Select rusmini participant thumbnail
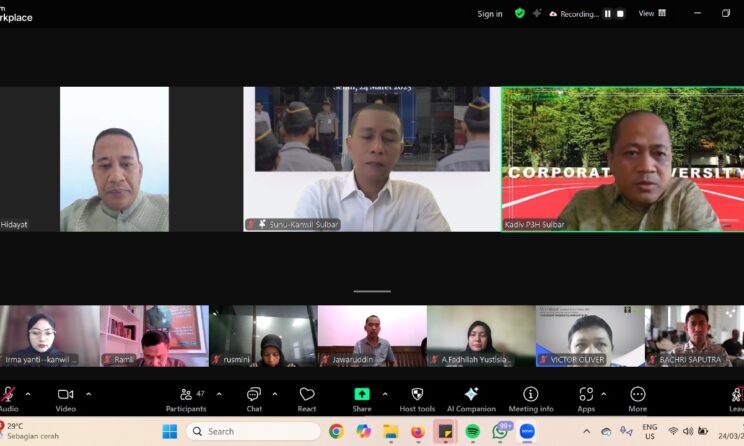Screen dimensions: 744x446 [263, 336]
